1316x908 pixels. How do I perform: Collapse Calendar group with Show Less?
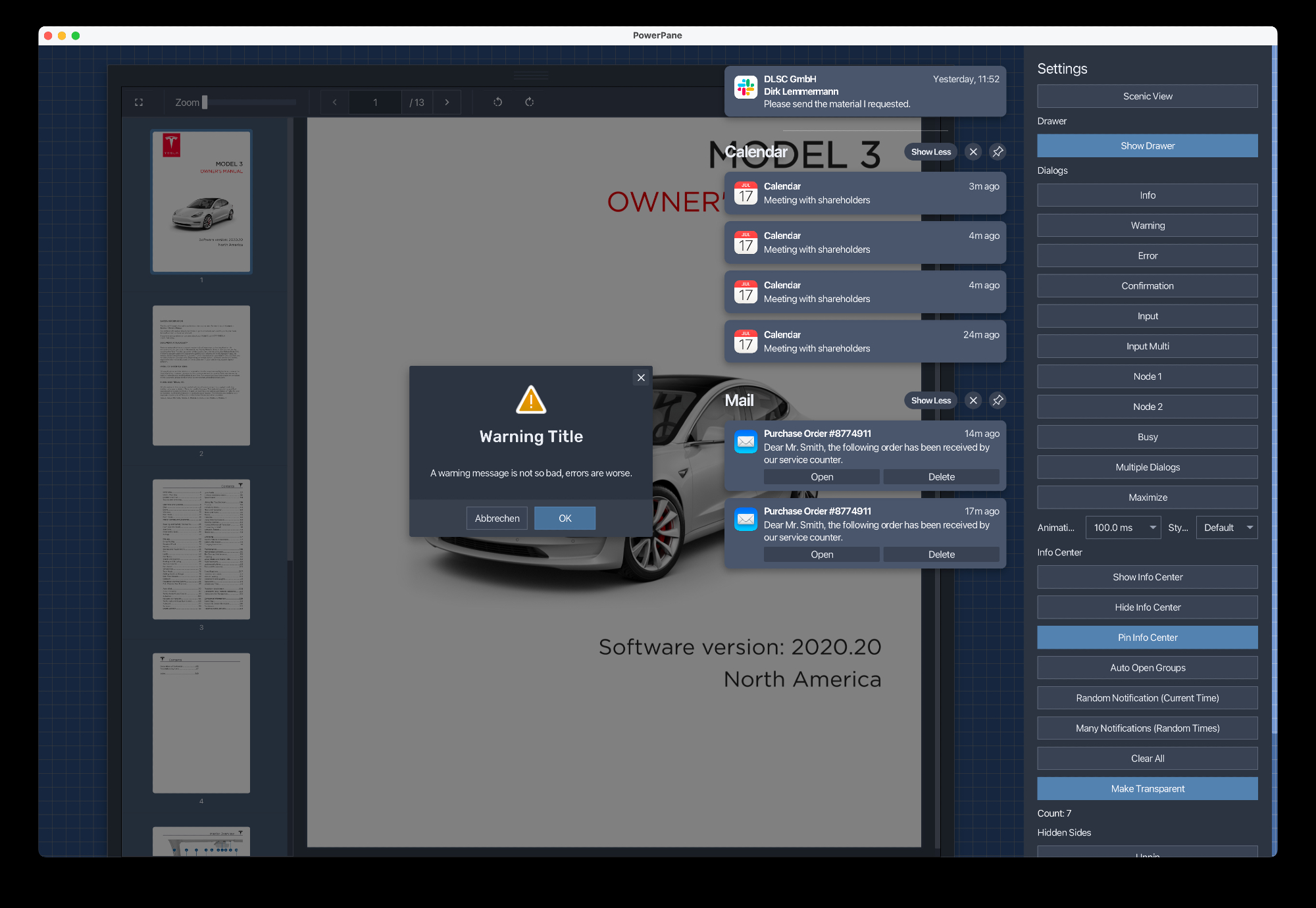(x=930, y=152)
